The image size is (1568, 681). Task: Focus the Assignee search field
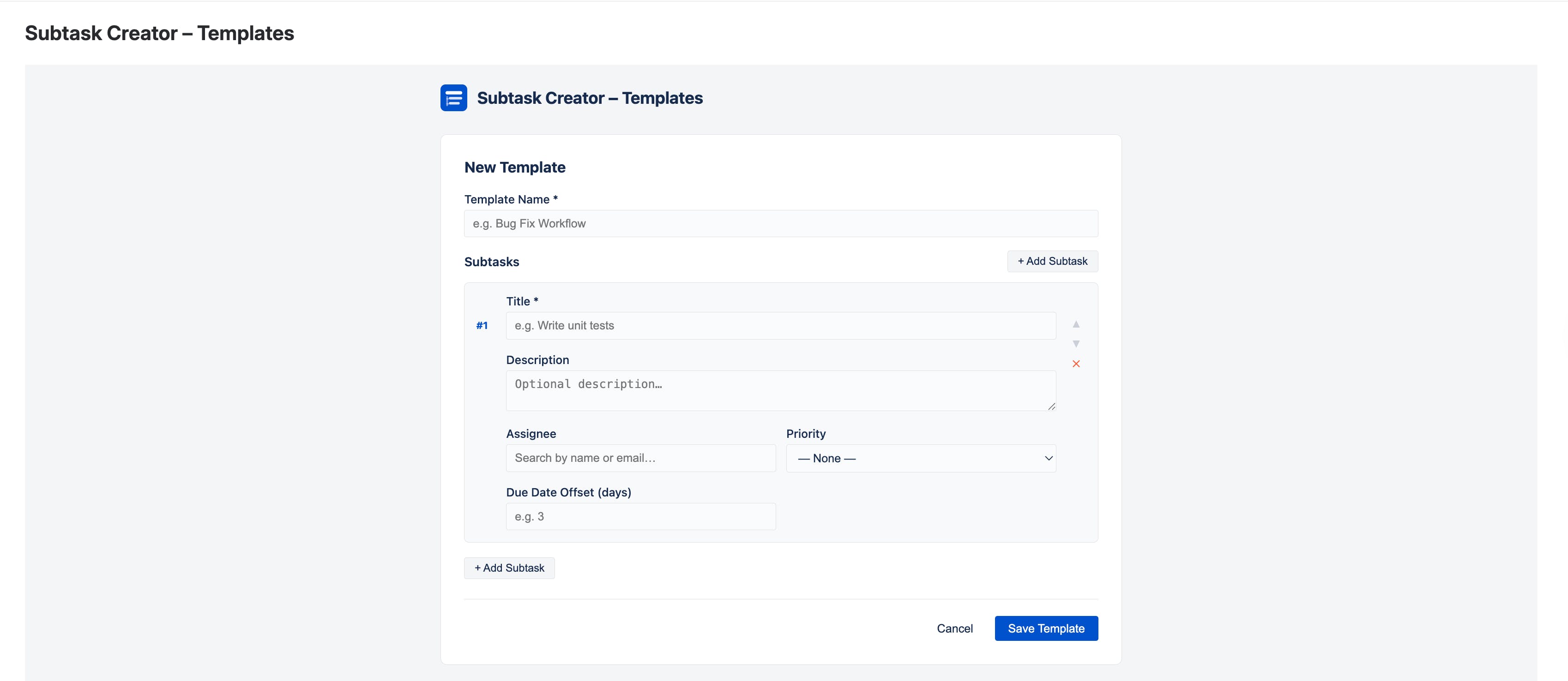click(x=641, y=459)
